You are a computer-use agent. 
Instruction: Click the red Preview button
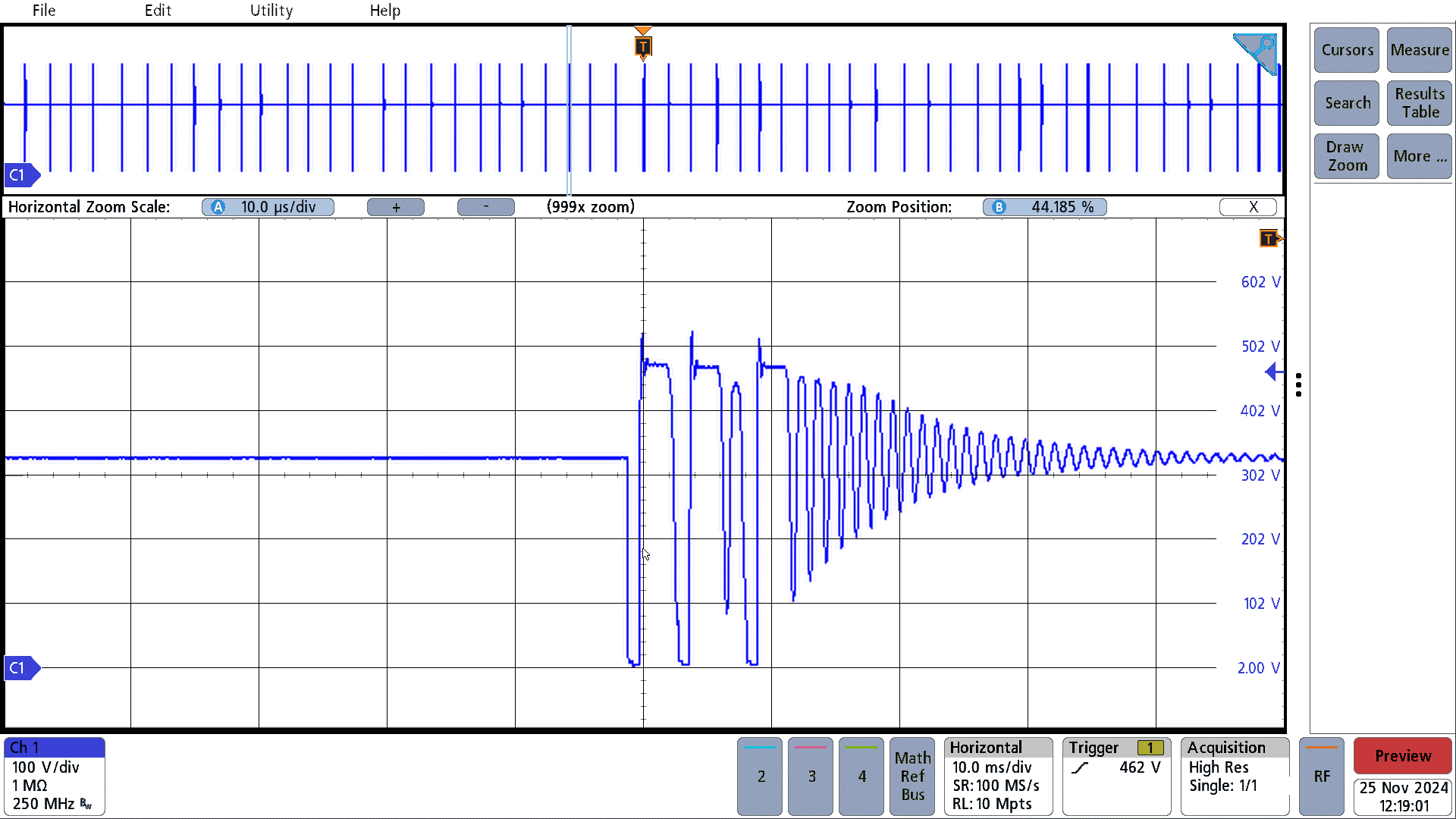pyautogui.click(x=1403, y=756)
